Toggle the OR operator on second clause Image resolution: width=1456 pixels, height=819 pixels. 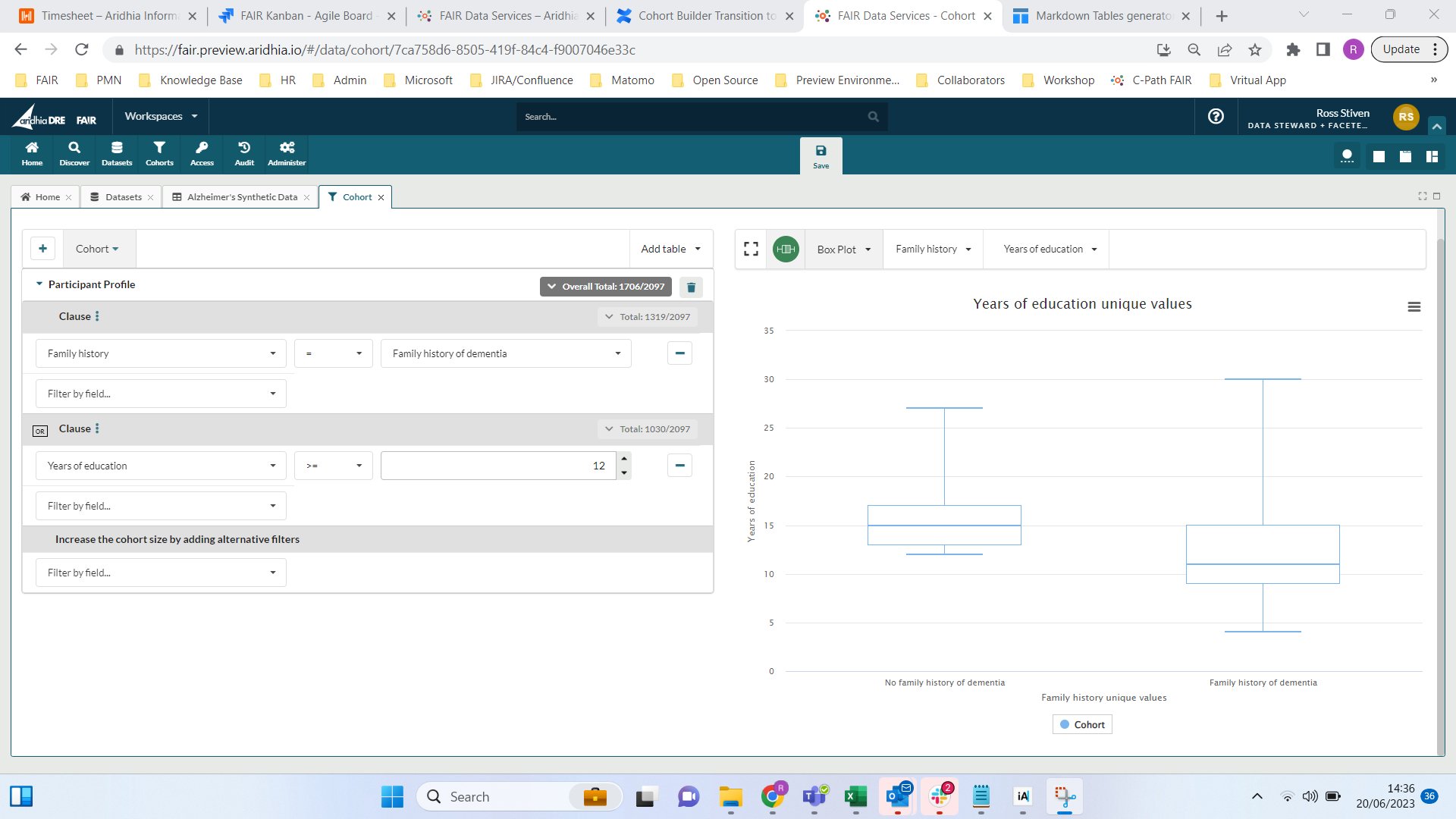click(x=40, y=431)
